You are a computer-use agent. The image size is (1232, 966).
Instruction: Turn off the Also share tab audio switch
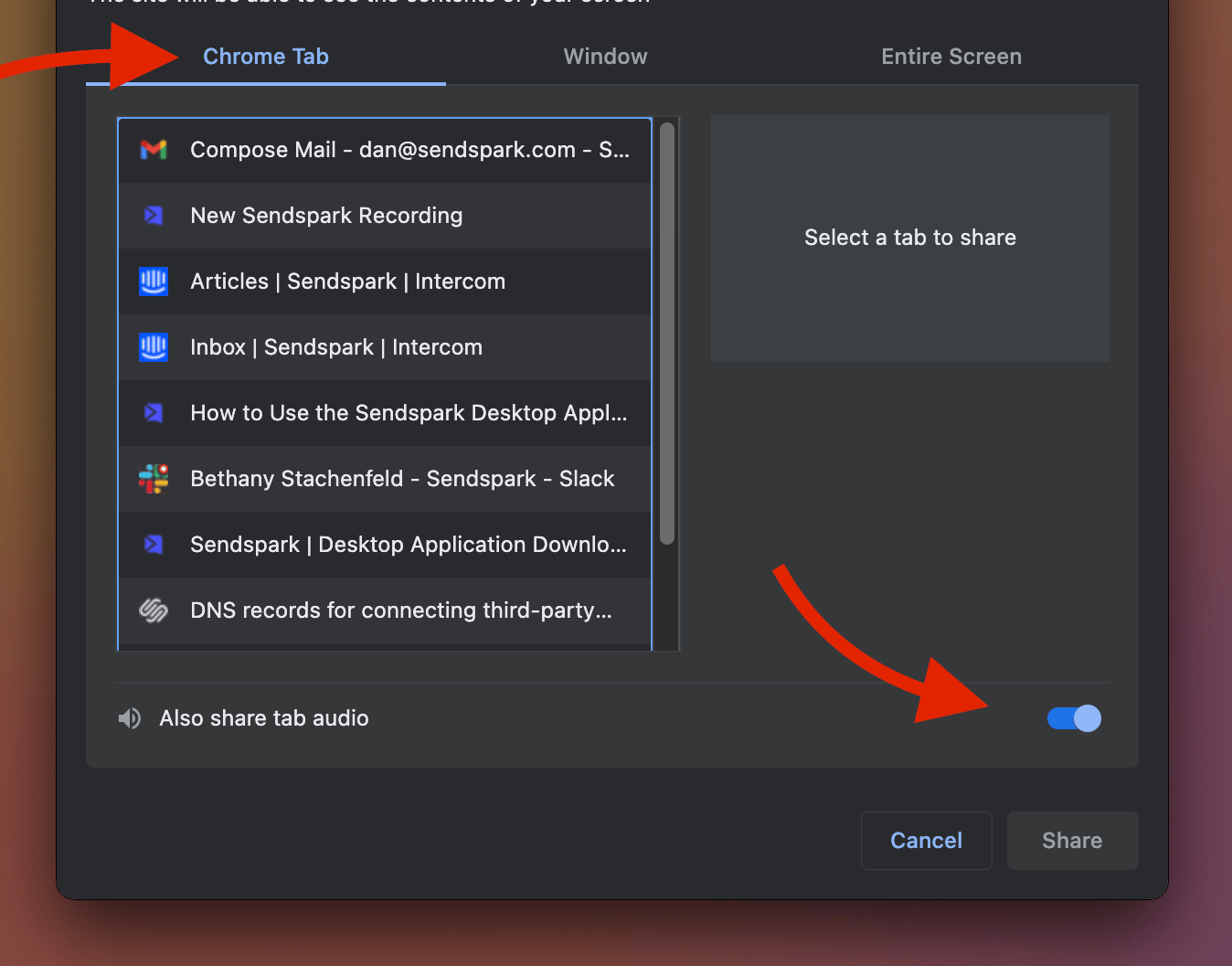tap(1074, 718)
